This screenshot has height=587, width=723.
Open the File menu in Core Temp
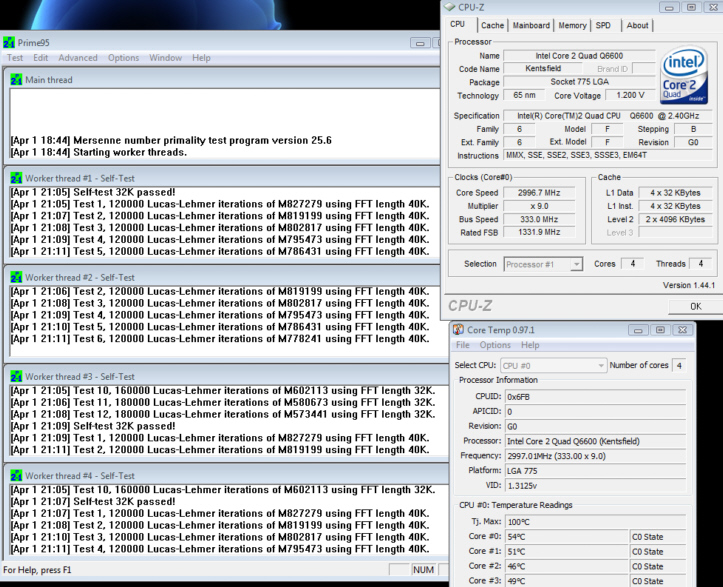tap(462, 345)
